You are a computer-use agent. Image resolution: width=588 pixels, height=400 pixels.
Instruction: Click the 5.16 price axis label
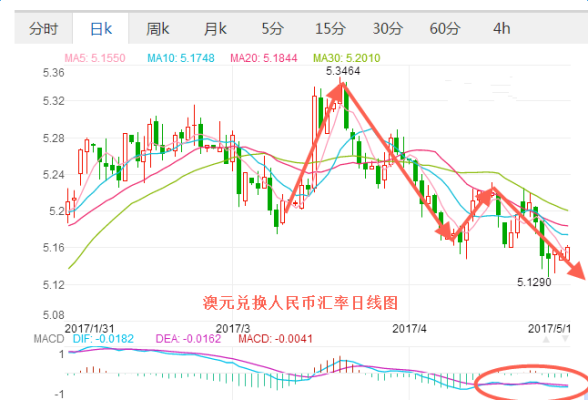click(53, 247)
